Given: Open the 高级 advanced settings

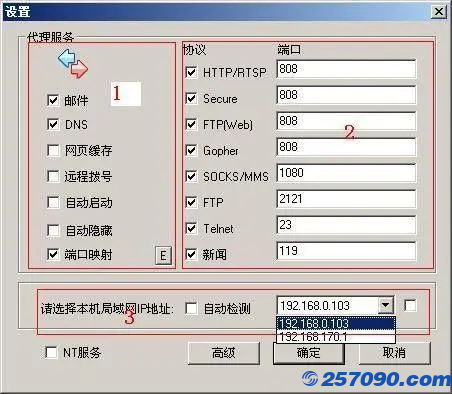Looking at the screenshot, I should pos(224,353).
